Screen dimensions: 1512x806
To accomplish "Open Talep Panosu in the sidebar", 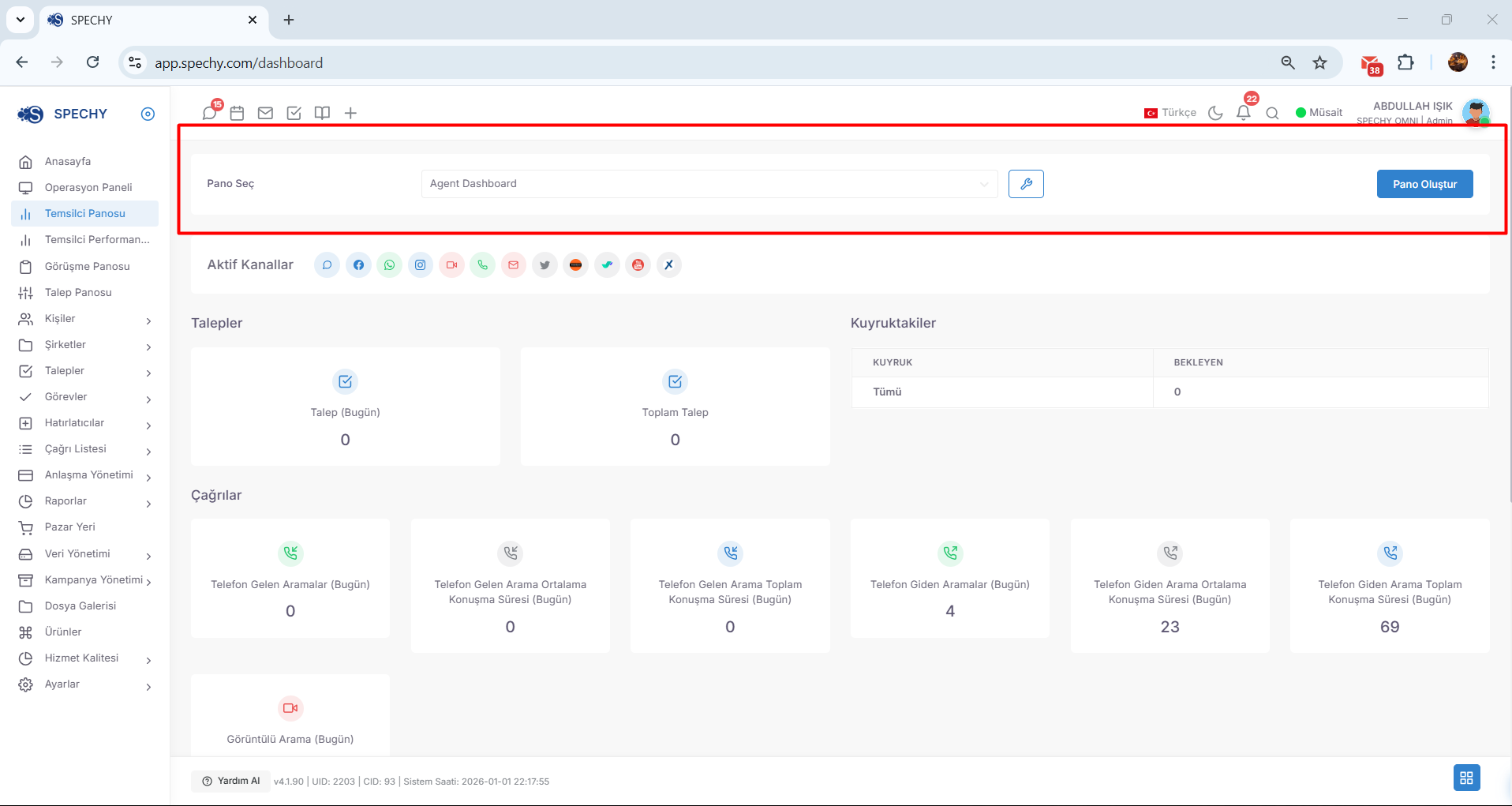I will point(85,293).
